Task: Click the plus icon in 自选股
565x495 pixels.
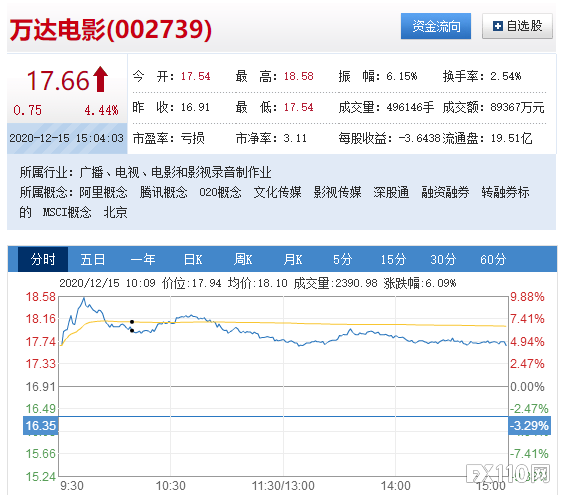Action: (498, 26)
